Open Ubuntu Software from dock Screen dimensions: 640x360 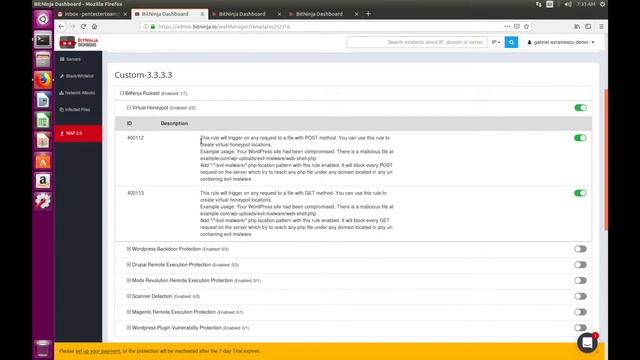click(43, 161)
